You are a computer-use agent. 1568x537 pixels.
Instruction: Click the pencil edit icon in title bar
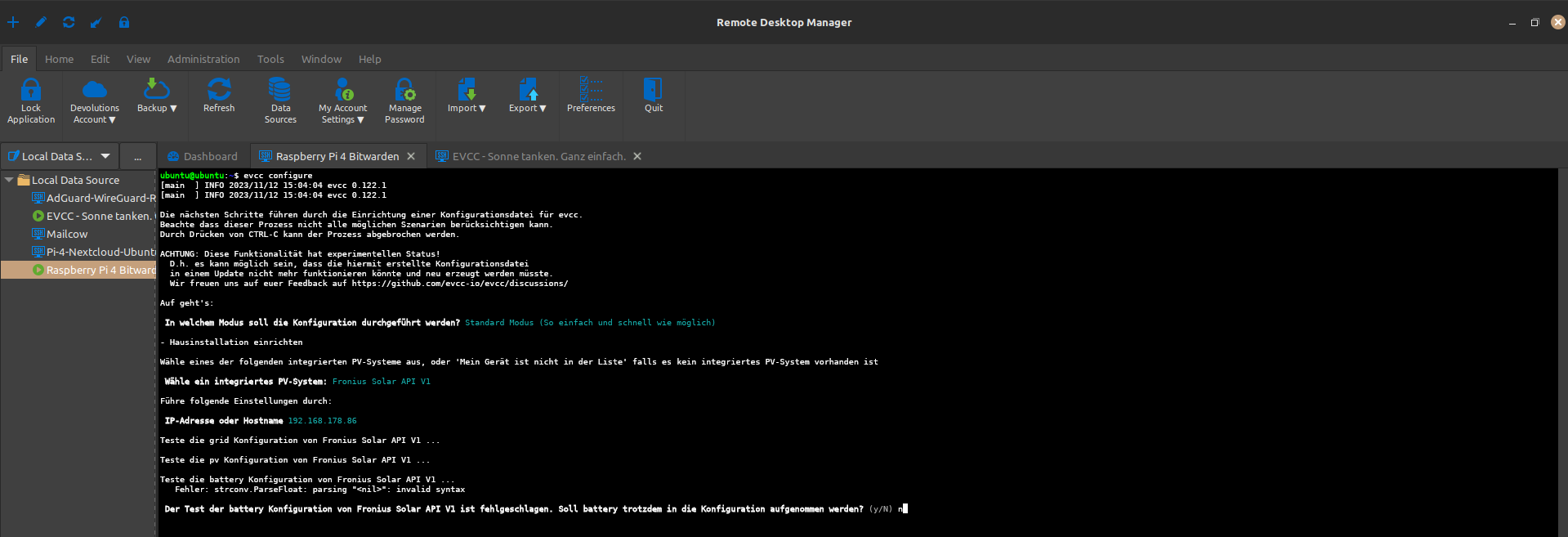(41, 22)
